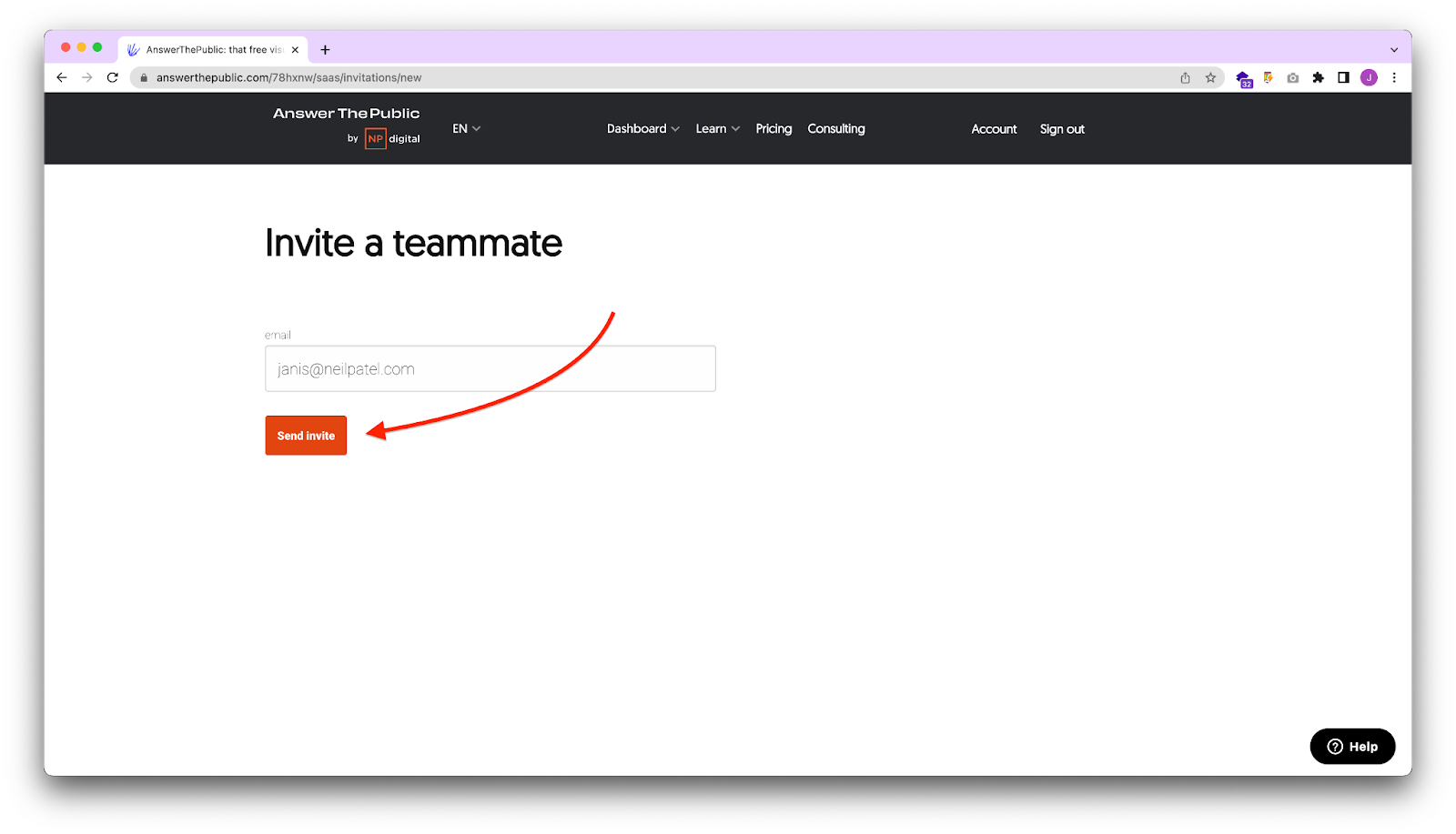Reload the current page
Image resolution: width=1456 pixels, height=834 pixels.
tap(113, 77)
